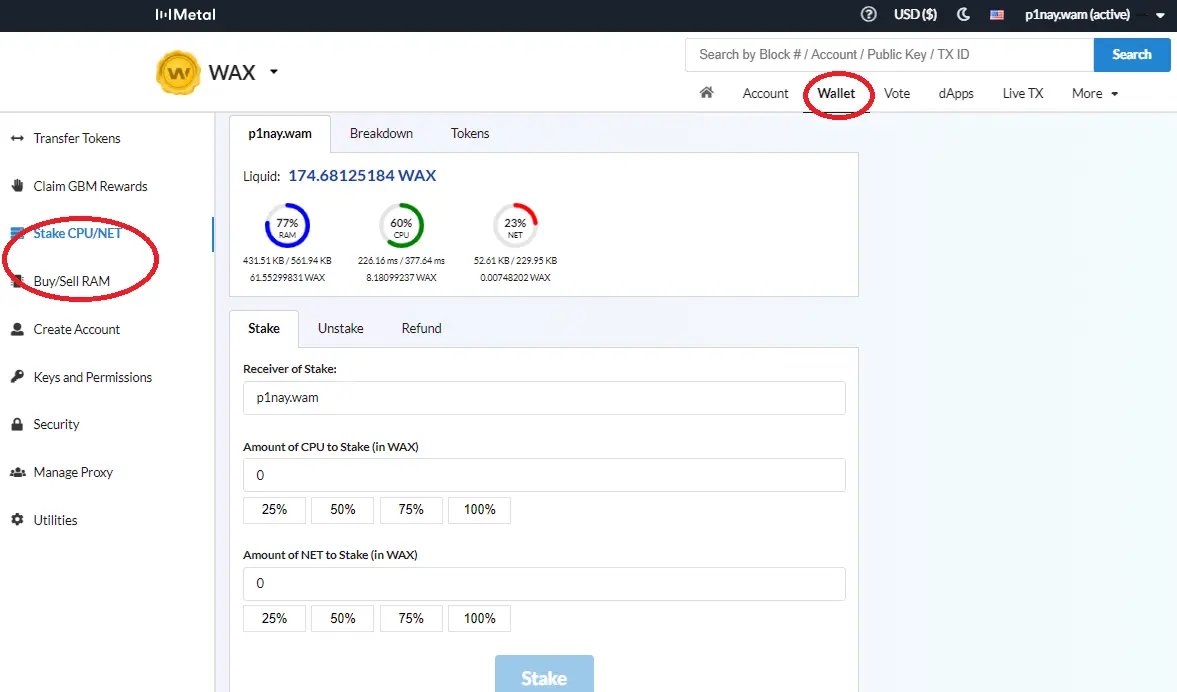Screen dimensions: 1177x692
Task: Set CPU stake to 100%
Action: coord(480,510)
